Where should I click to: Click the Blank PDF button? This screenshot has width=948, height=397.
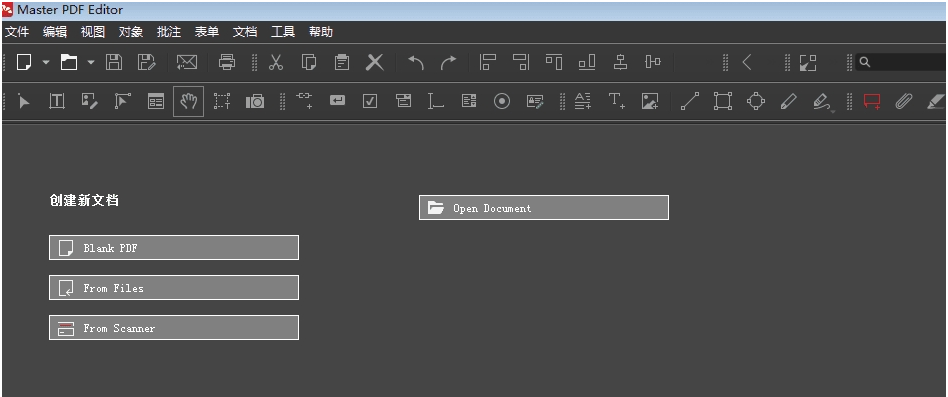[174, 248]
